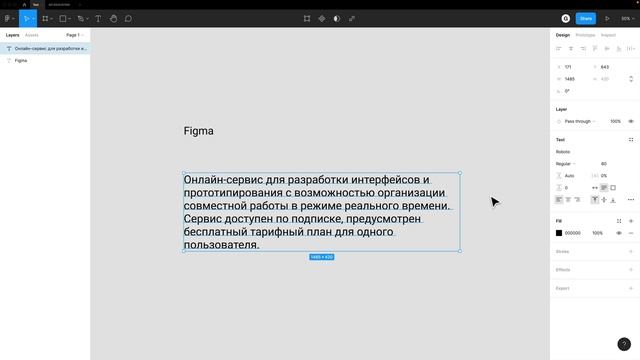This screenshot has height=360, width=640.
Task: Select the Comment tool
Action: (x=128, y=18)
